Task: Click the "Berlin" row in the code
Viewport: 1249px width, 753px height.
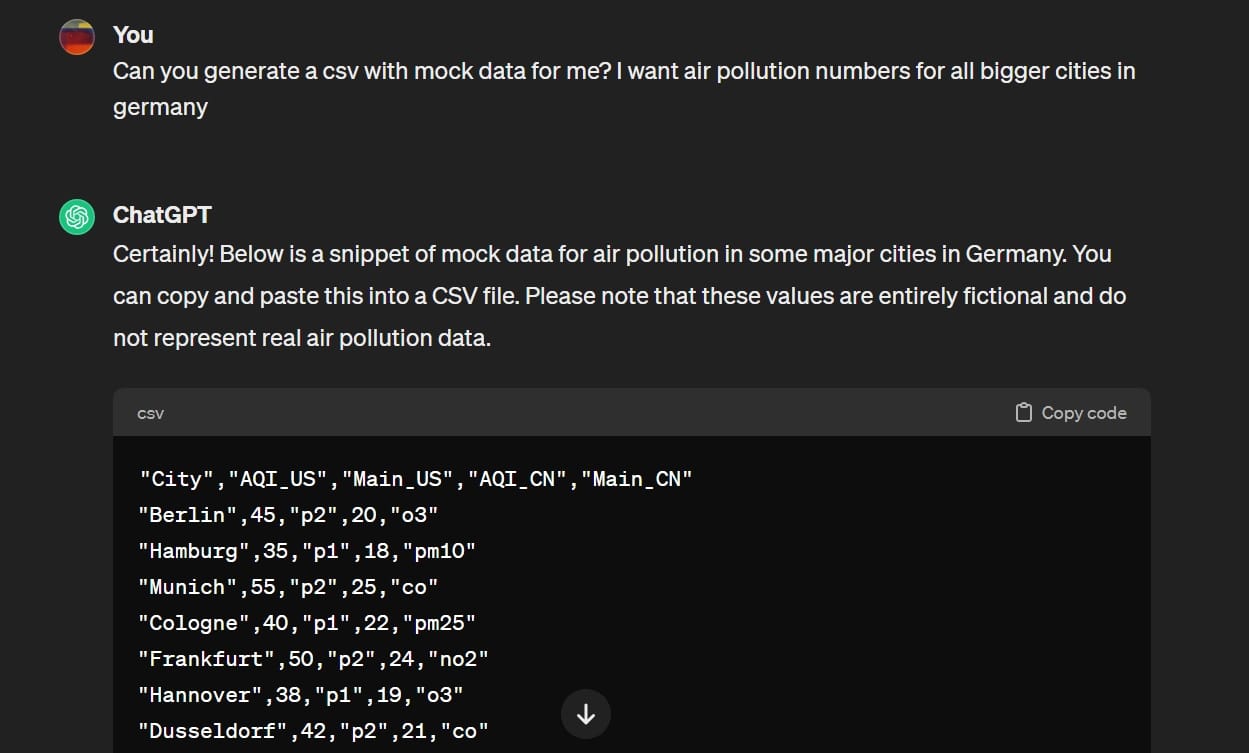Action: (x=288, y=515)
